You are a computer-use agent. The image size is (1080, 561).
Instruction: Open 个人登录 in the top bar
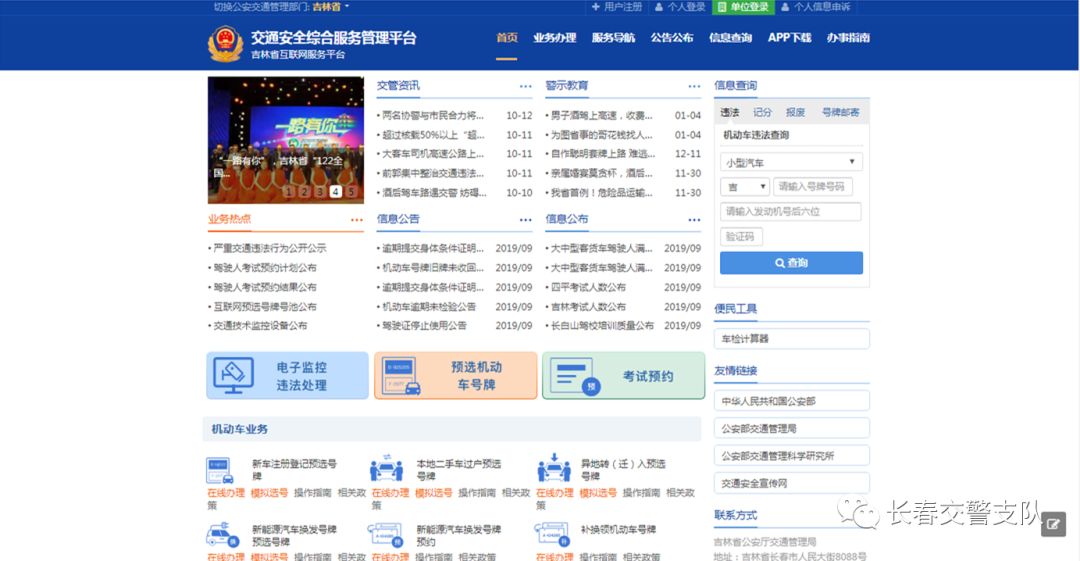click(x=680, y=7)
